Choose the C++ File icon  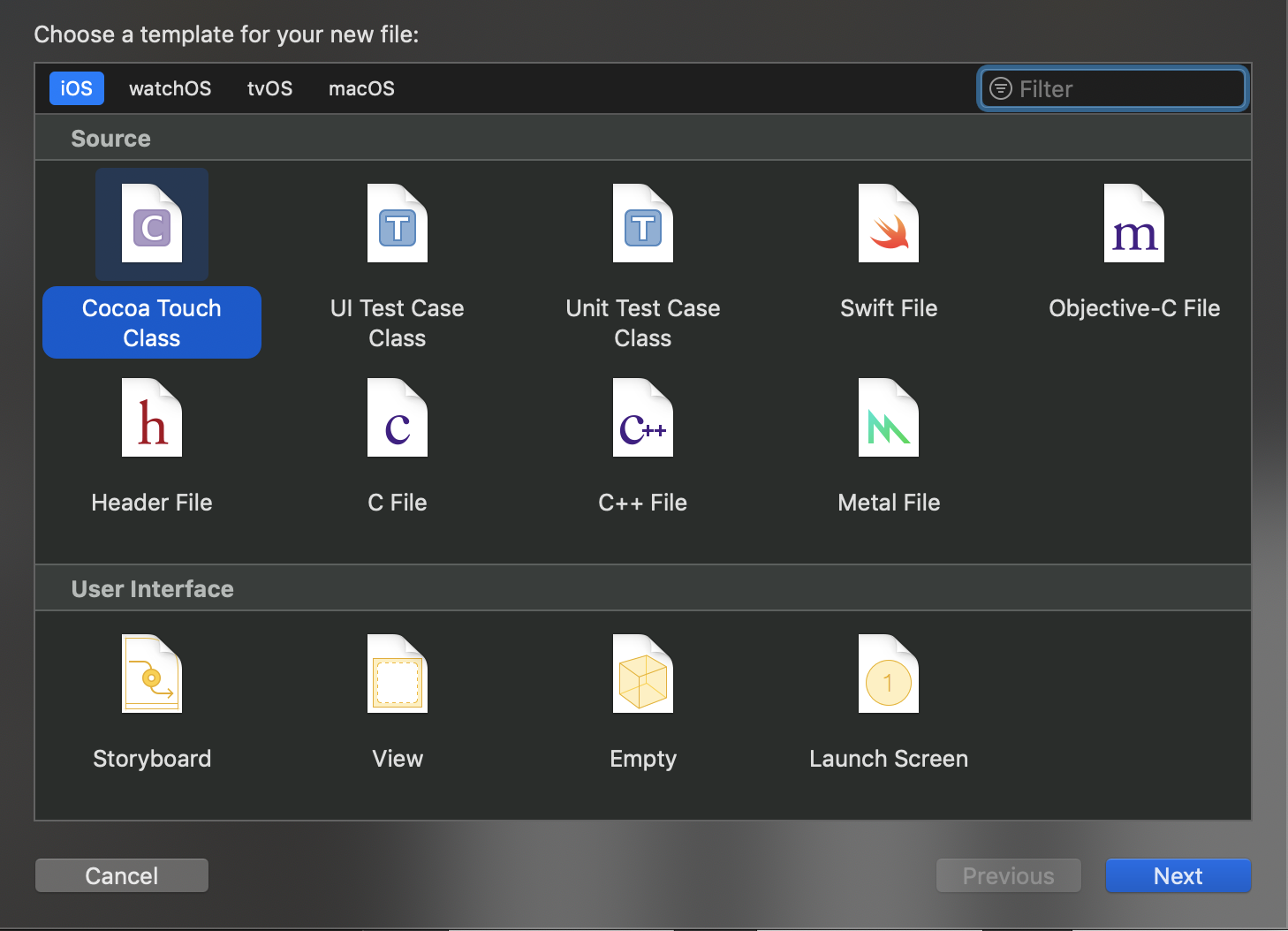click(643, 418)
